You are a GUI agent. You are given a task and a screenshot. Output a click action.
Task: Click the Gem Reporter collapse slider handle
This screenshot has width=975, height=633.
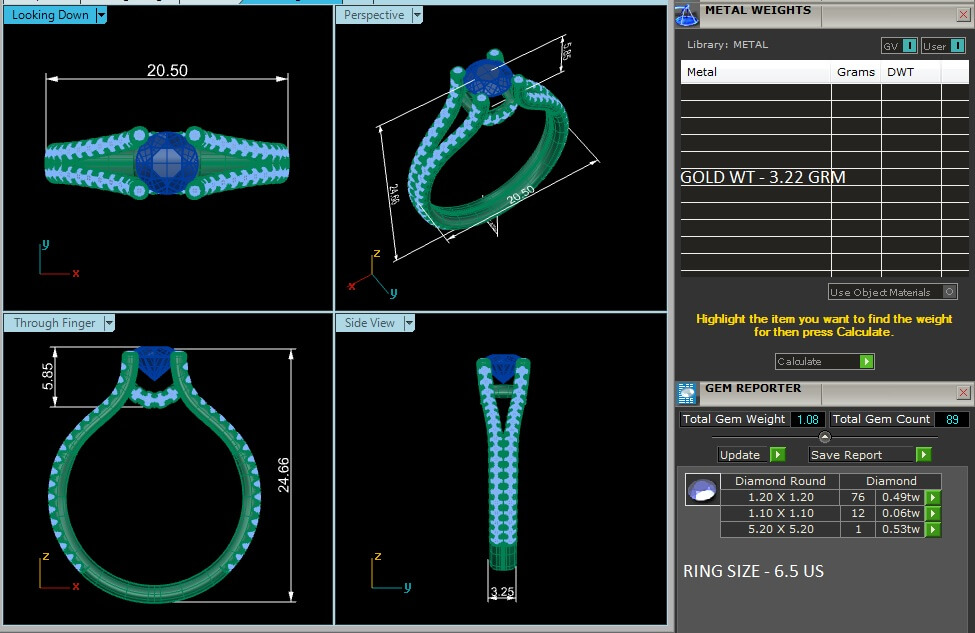824,437
